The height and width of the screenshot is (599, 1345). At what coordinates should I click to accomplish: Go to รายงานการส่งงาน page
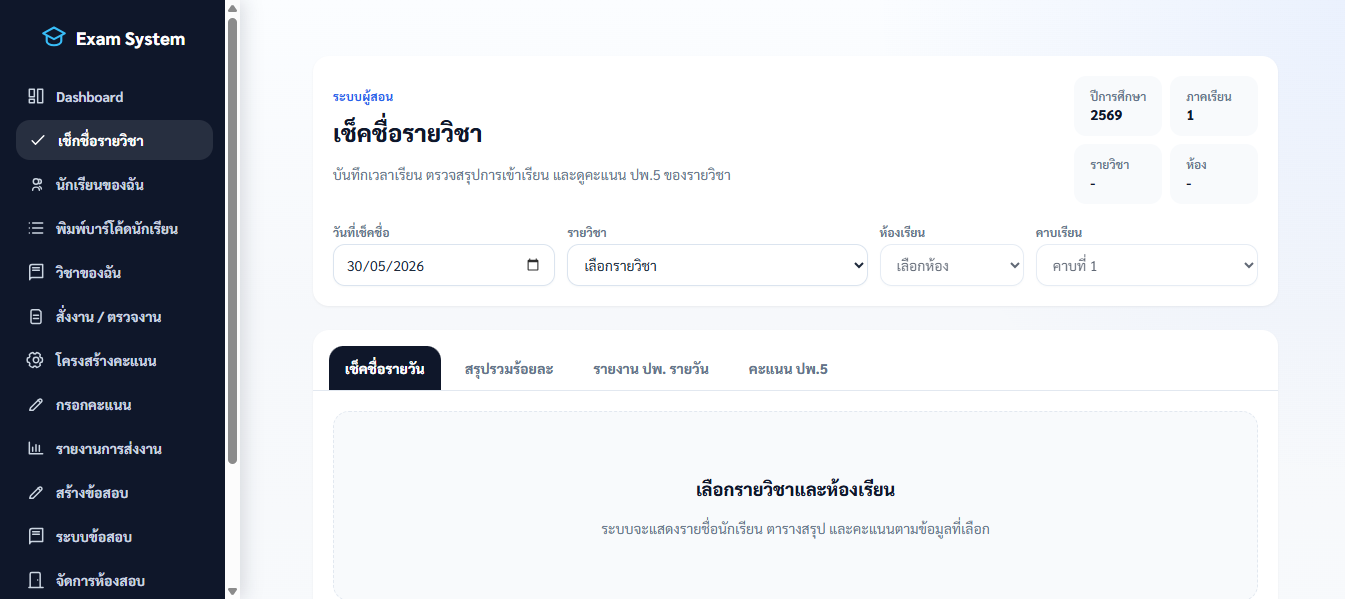114,449
